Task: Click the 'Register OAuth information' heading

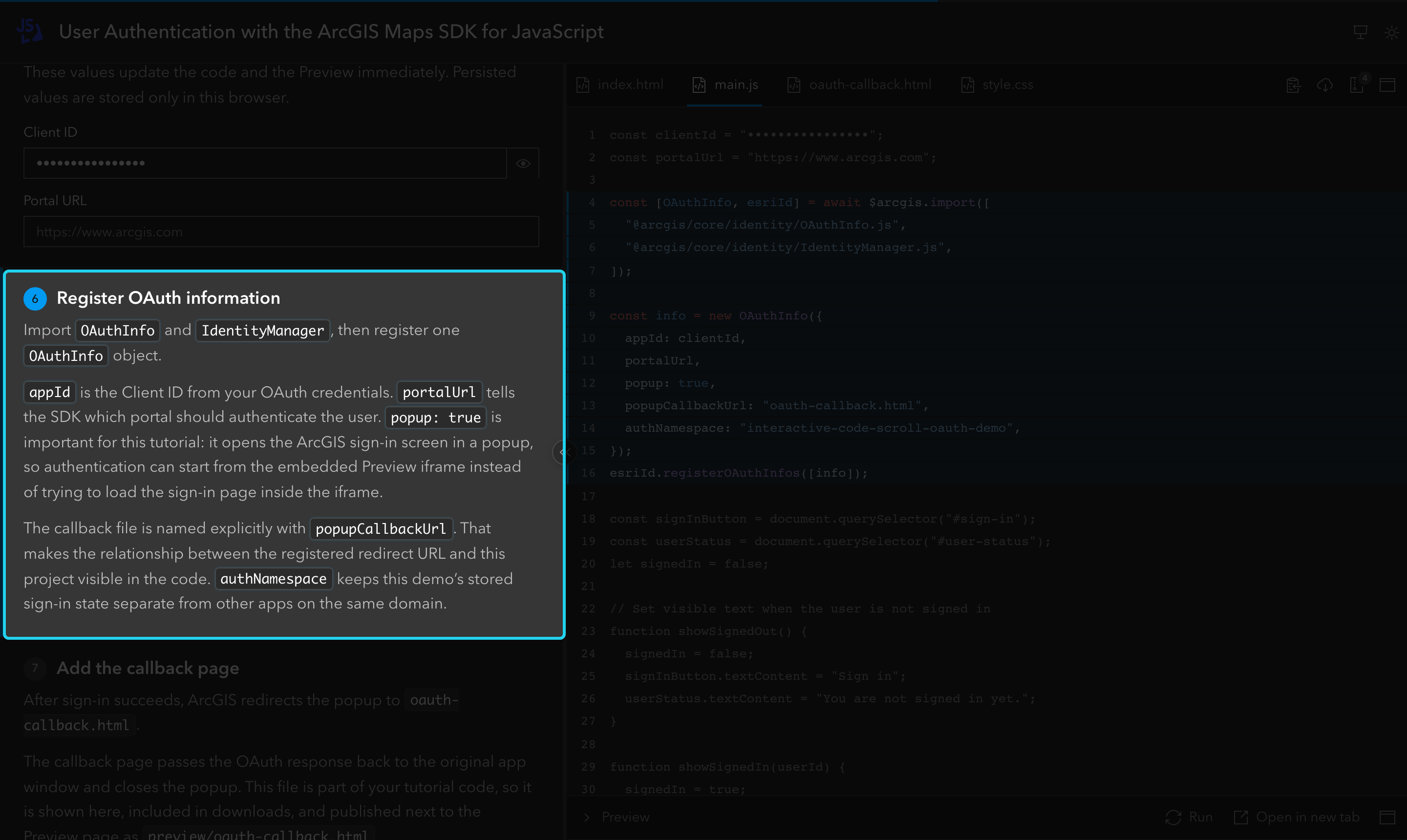Action: point(168,298)
